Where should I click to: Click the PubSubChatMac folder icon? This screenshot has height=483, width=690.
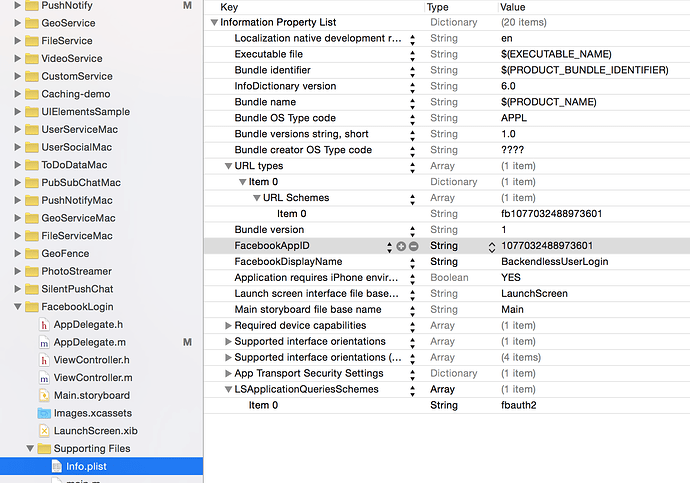pos(32,183)
